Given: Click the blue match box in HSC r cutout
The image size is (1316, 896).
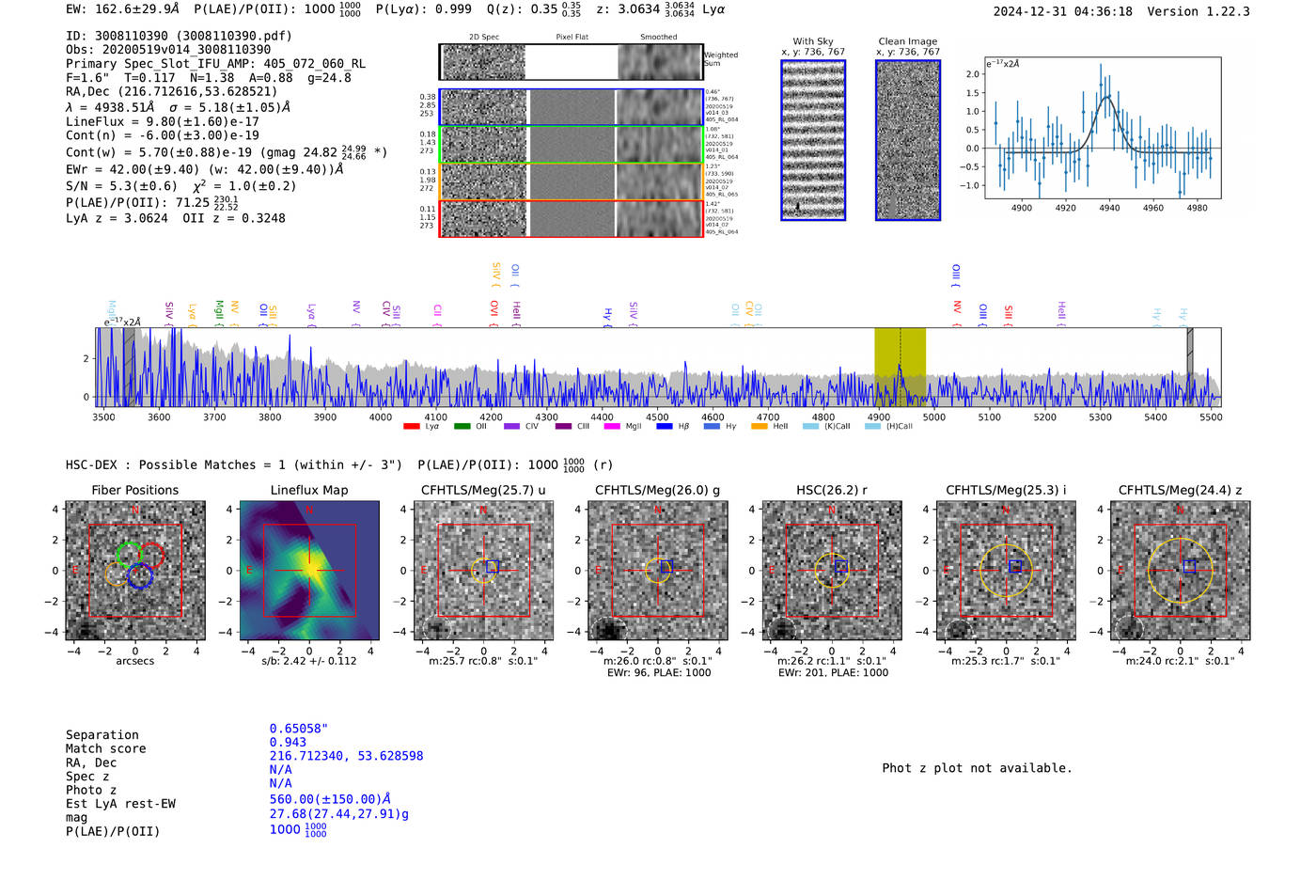Looking at the screenshot, I should coord(841,566).
